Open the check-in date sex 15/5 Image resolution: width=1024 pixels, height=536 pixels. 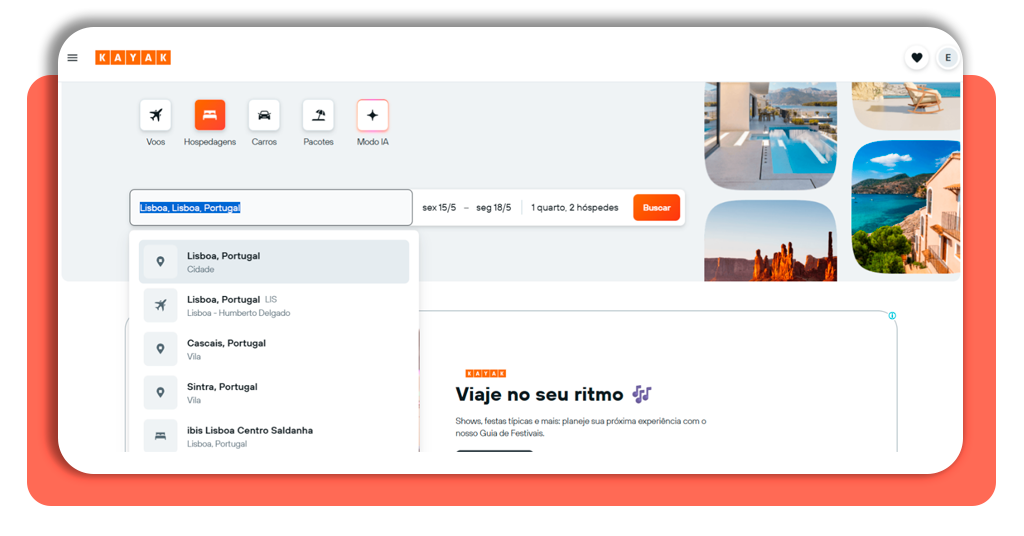tap(439, 208)
